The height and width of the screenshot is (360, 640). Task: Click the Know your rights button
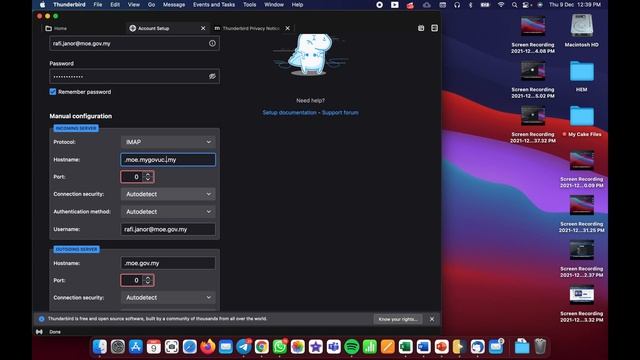tap(398, 319)
